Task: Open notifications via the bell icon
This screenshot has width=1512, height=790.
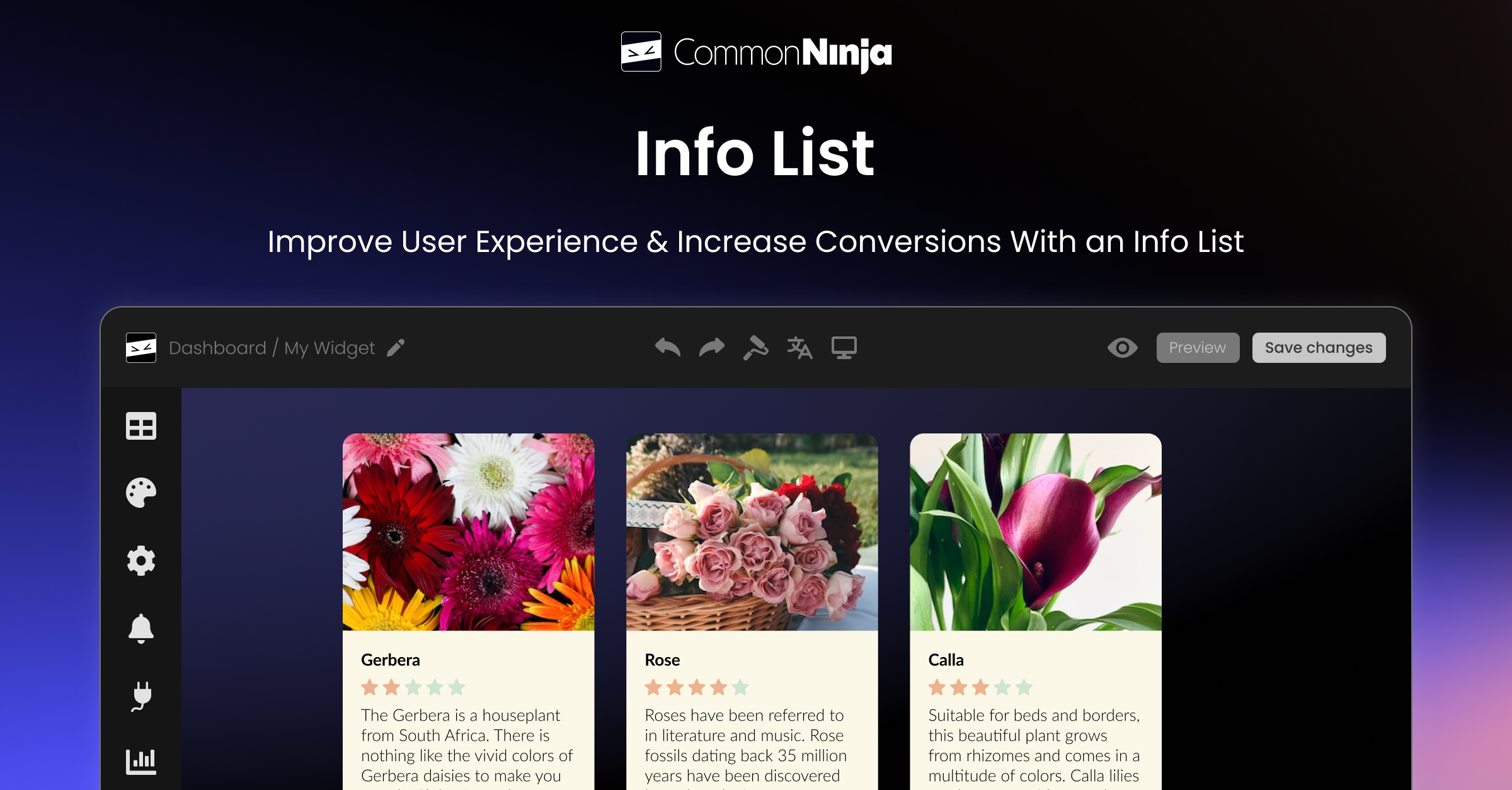Action: (142, 628)
